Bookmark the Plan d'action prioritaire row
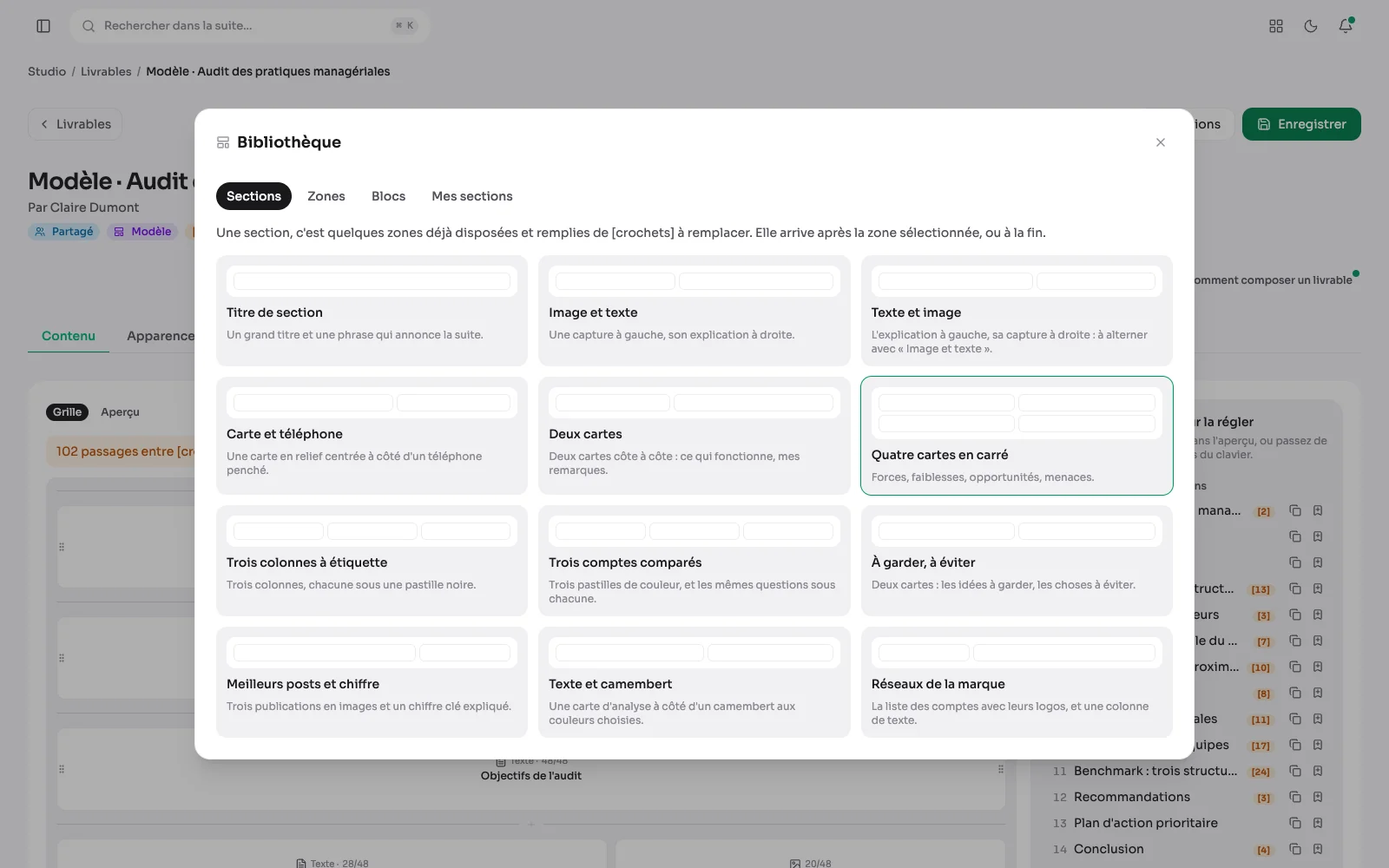This screenshot has height=868, width=1389. [1318, 823]
